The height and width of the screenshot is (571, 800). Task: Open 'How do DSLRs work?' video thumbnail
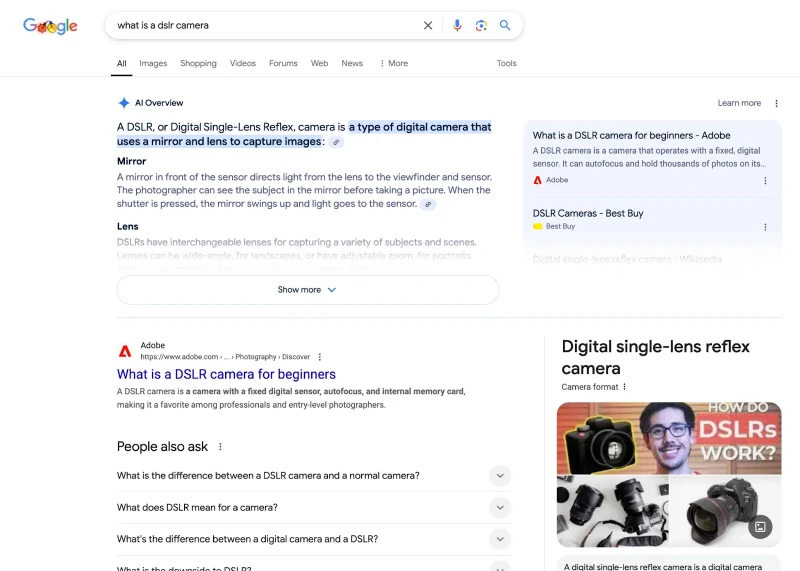[x=669, y=438]
